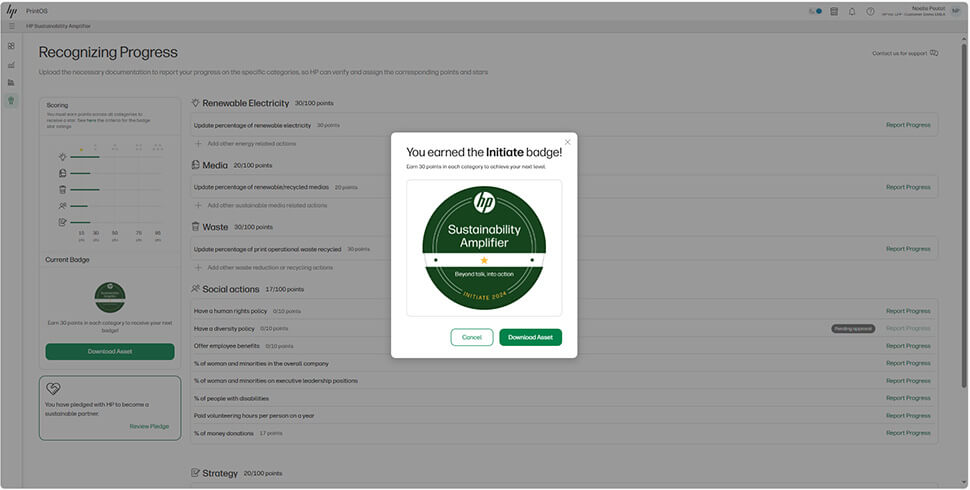This screenshot has width=970, height=490.
Task: Click Report Progress for renewable electricity row
Action: coord(908,125)
